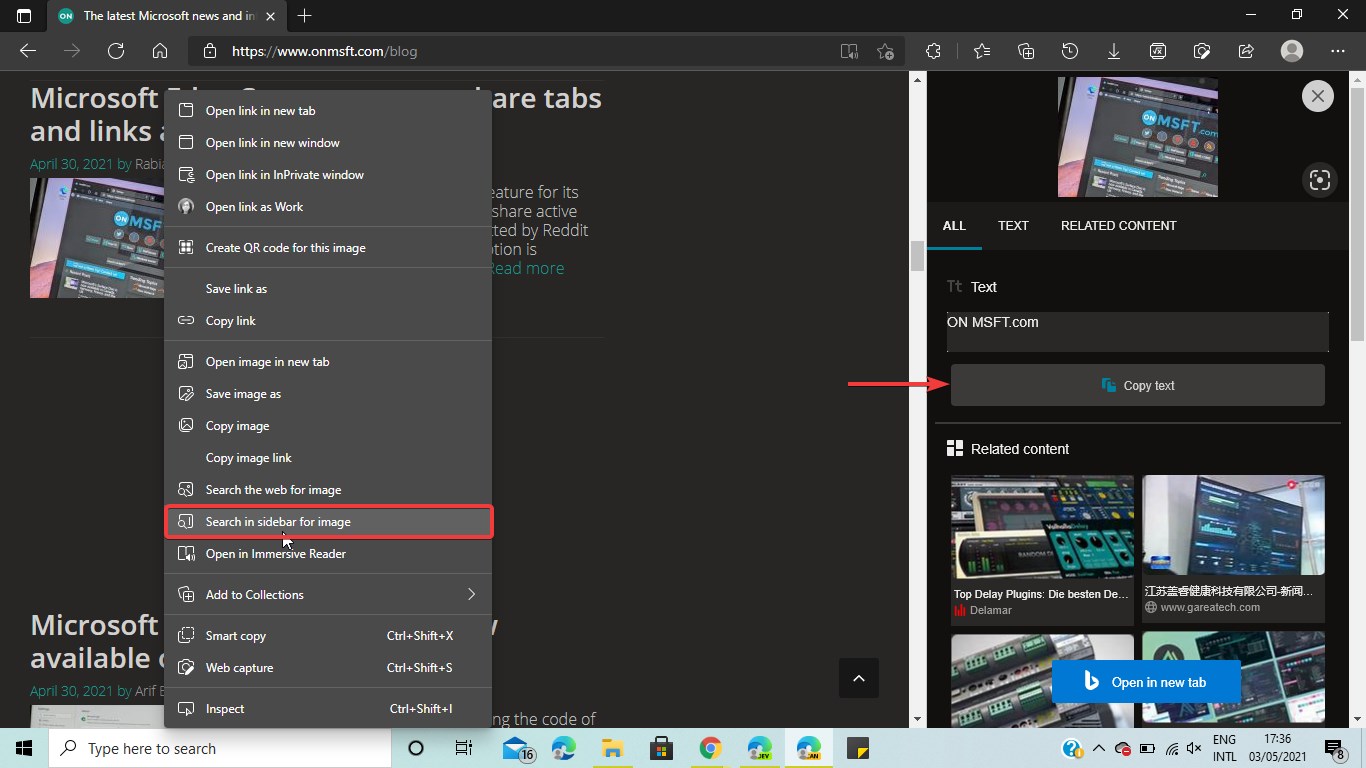Image resolution: width=1366 pixels, height=768 pixels.
Task: Select Copy image menu entry
Action: [x=328, y=426]
